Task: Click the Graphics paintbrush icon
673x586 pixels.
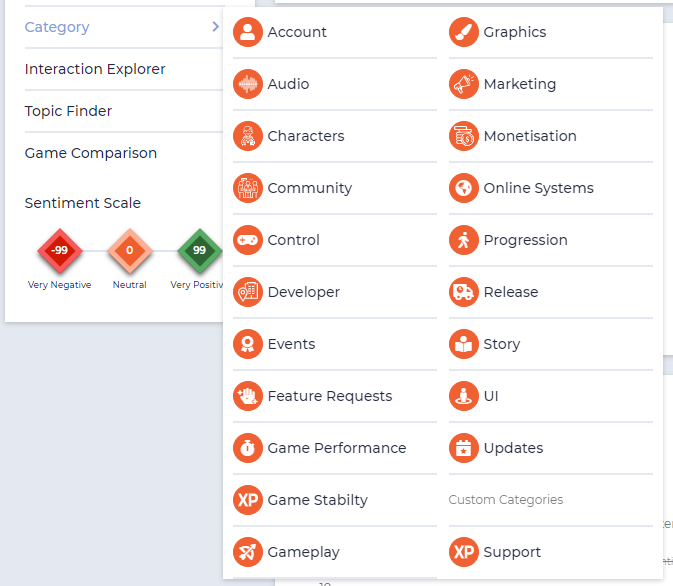Action: [464, 32]
